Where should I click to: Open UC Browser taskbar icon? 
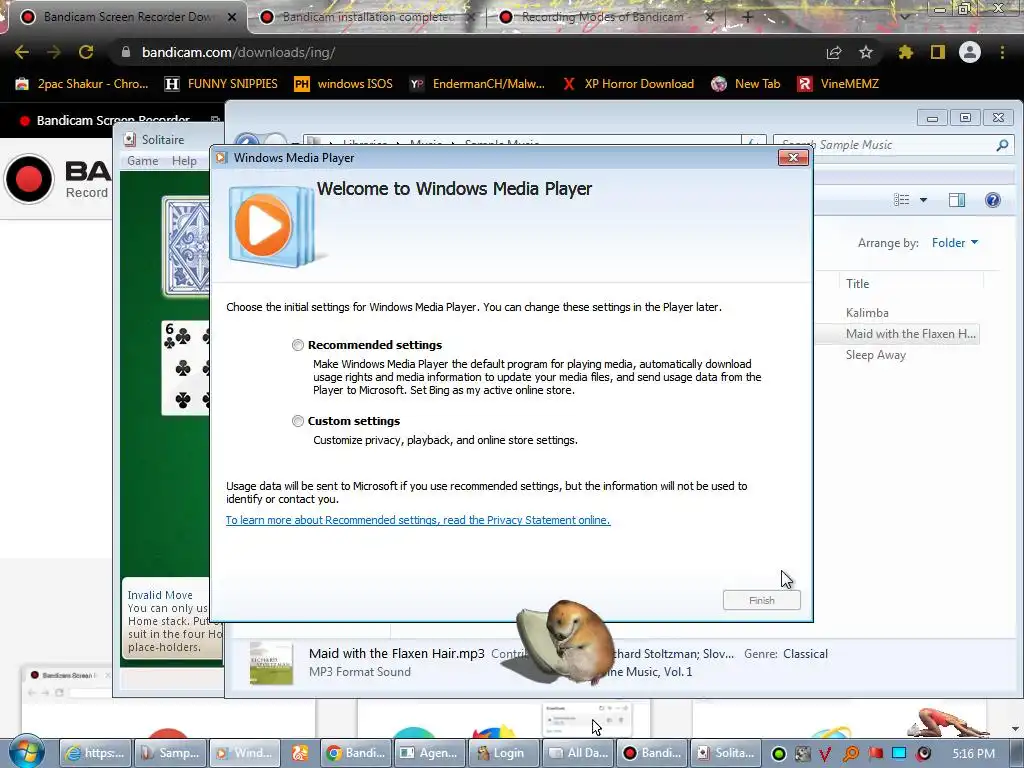pyautogui.click(x=300, y=753)
